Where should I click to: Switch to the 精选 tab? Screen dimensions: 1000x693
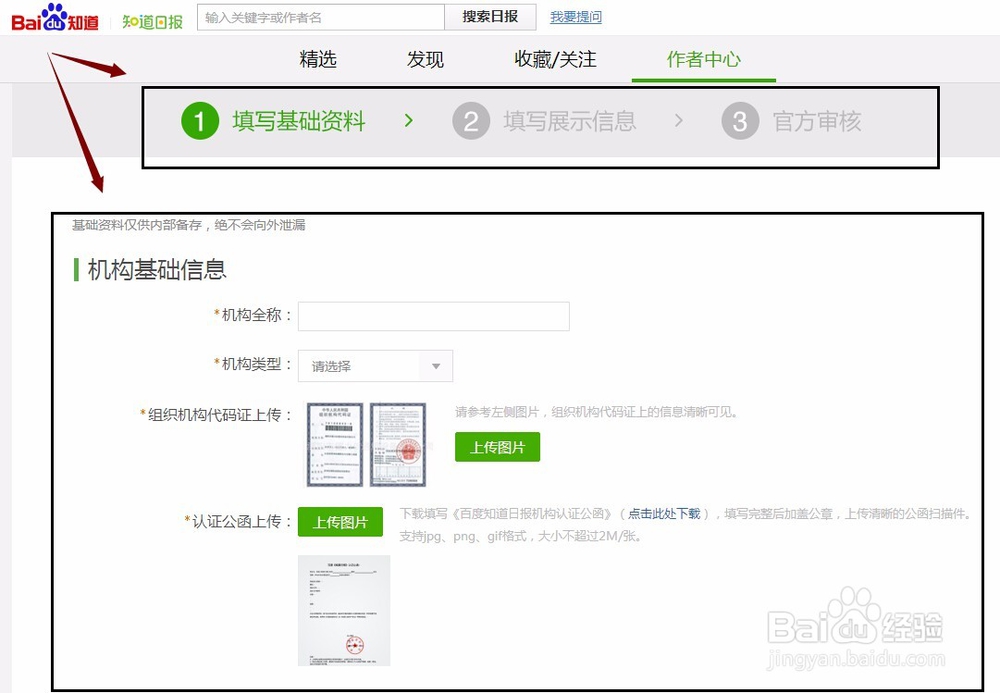click(318, 60)
